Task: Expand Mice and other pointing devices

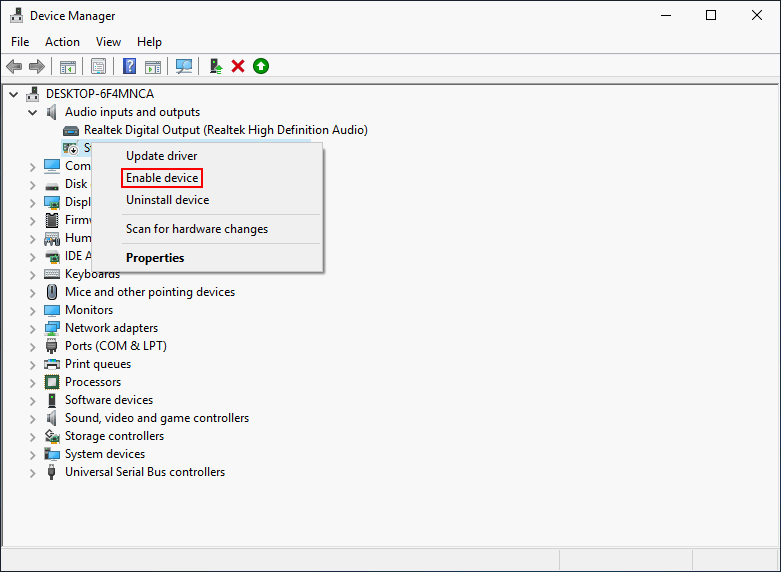Action: [x=33, y=292]
